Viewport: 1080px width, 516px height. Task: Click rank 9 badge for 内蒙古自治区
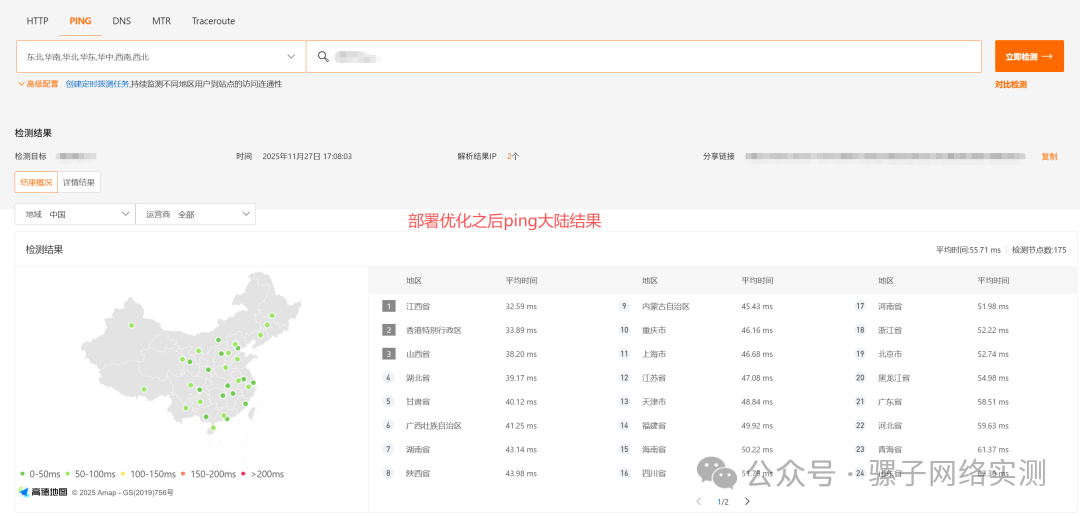(x=624, y=306)
